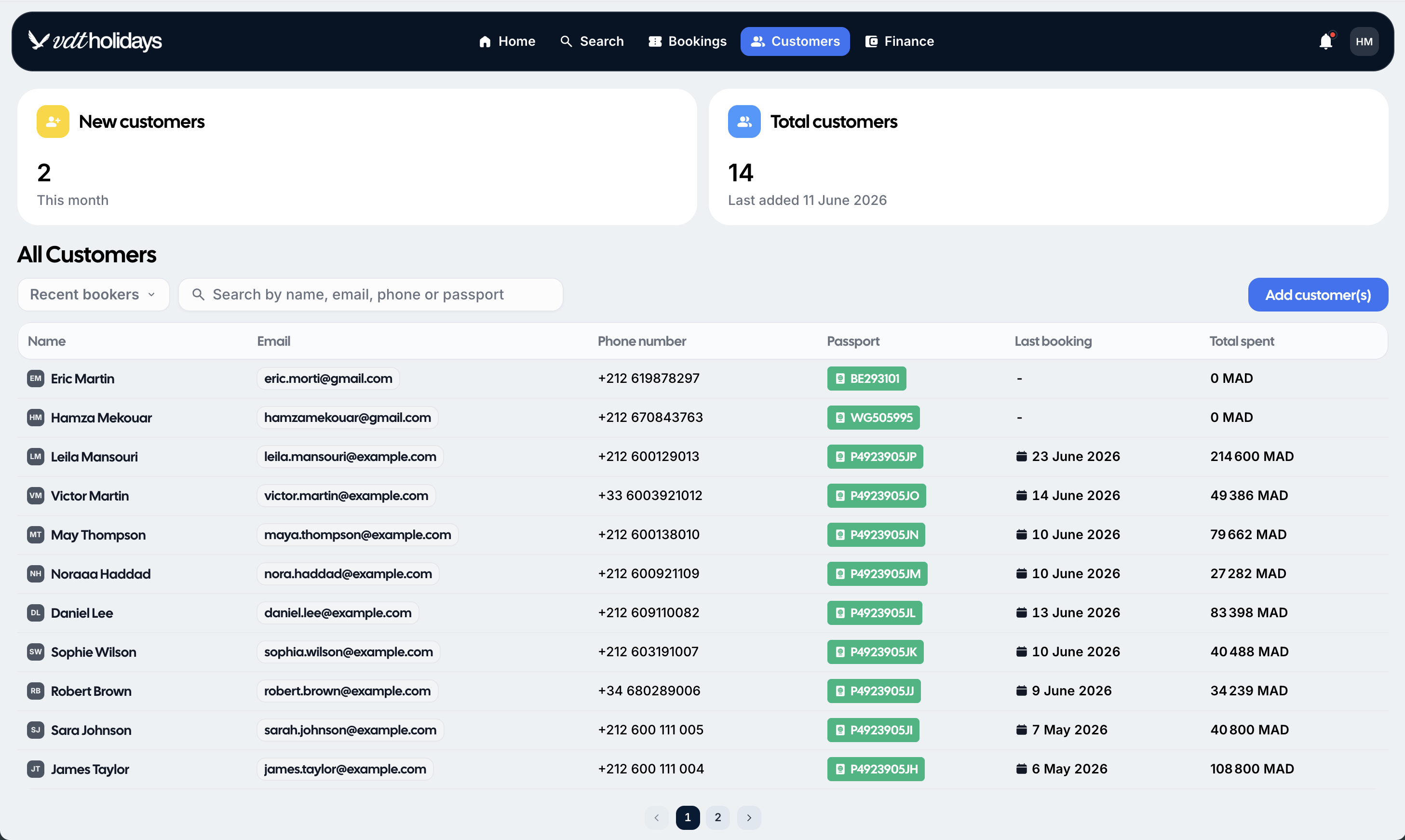Screen dimensions: 1405x840
Task: Select page 1 in pagination
Action: 688,817
